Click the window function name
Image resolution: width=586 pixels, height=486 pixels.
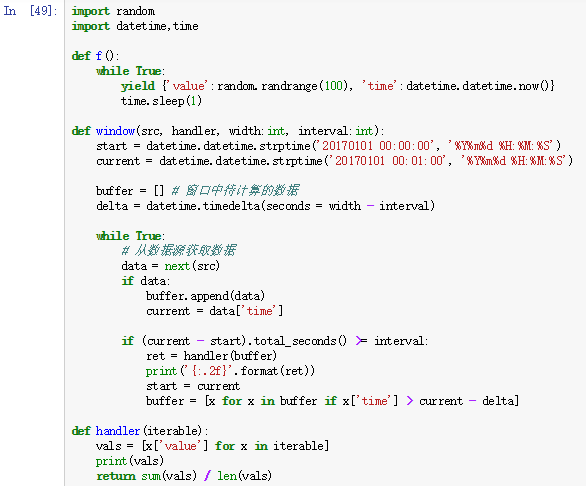pos(115,131)
